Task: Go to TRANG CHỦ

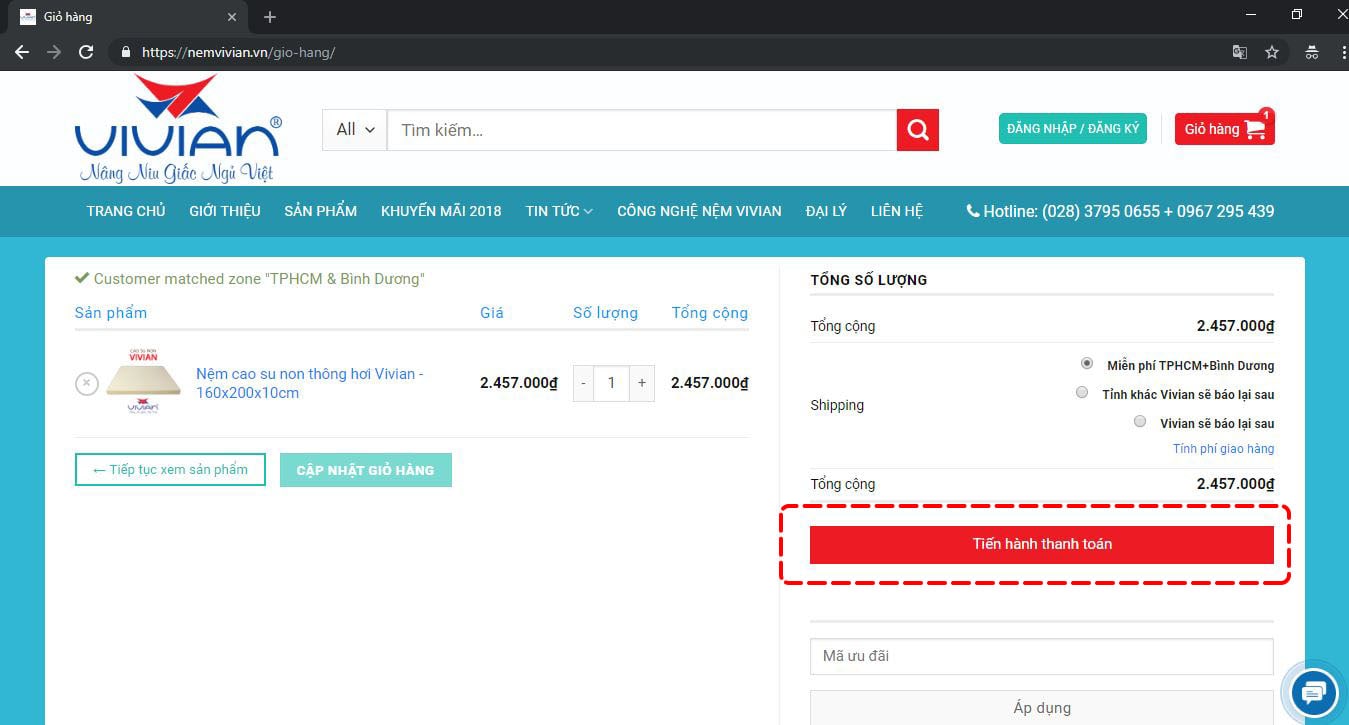Action: click(x=126, y=211)
